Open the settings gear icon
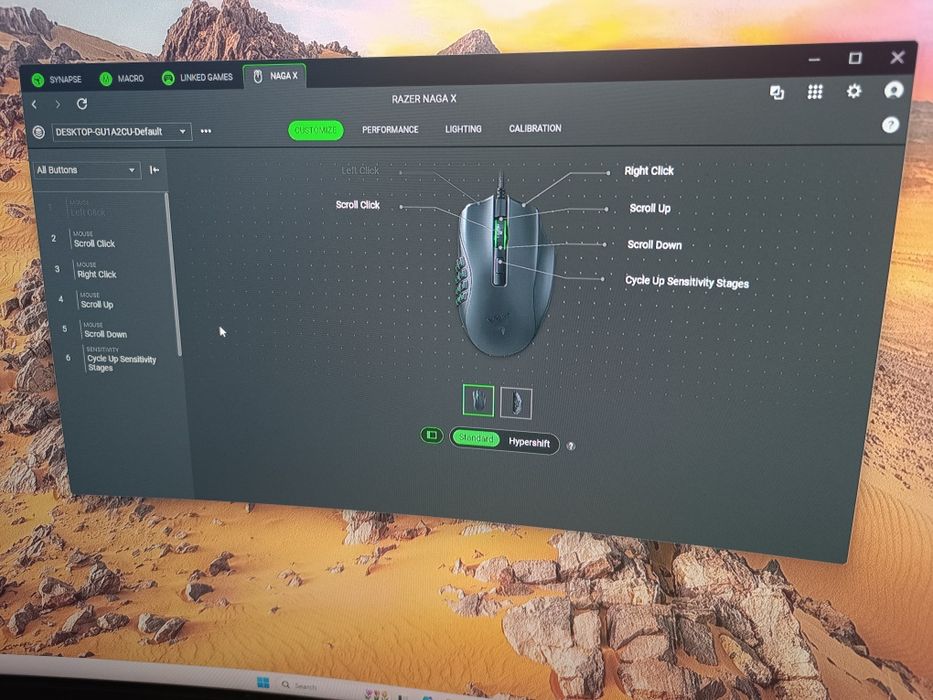The width and height of the screenshot is (933, 700). [x=854, y=91]
